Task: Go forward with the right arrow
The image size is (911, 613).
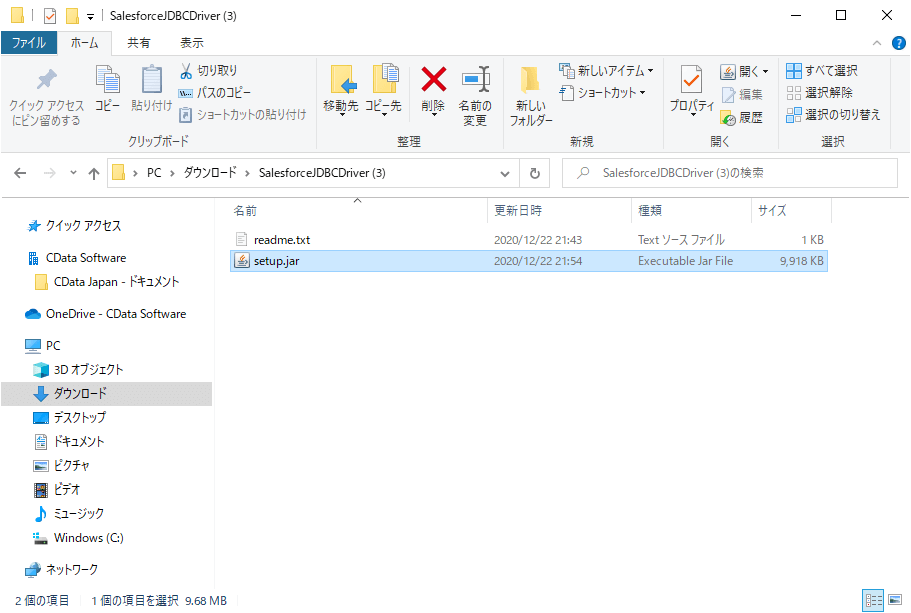Action: (x=50, y=173)
